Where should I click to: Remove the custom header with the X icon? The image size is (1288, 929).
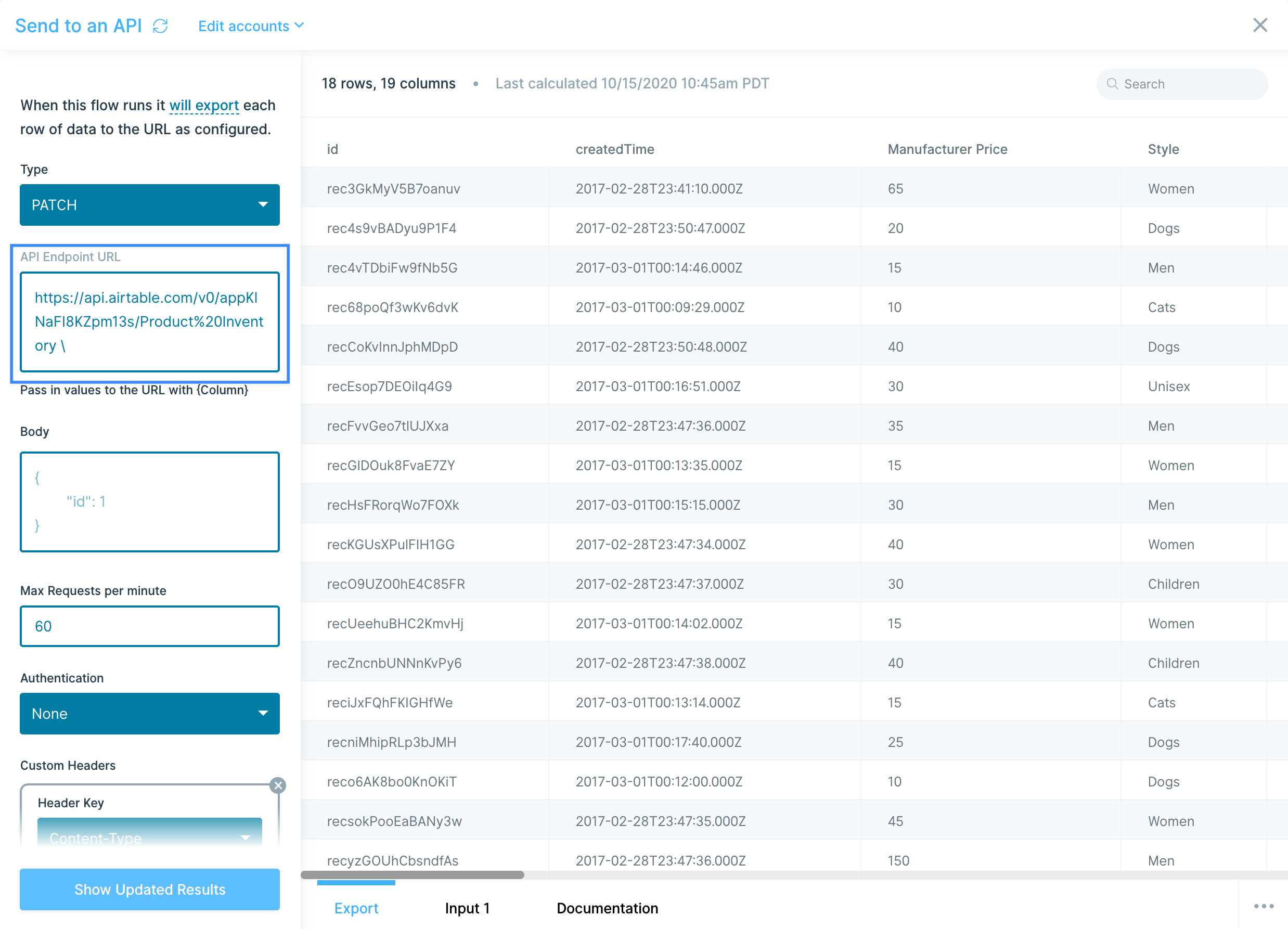tap(278, 785)
